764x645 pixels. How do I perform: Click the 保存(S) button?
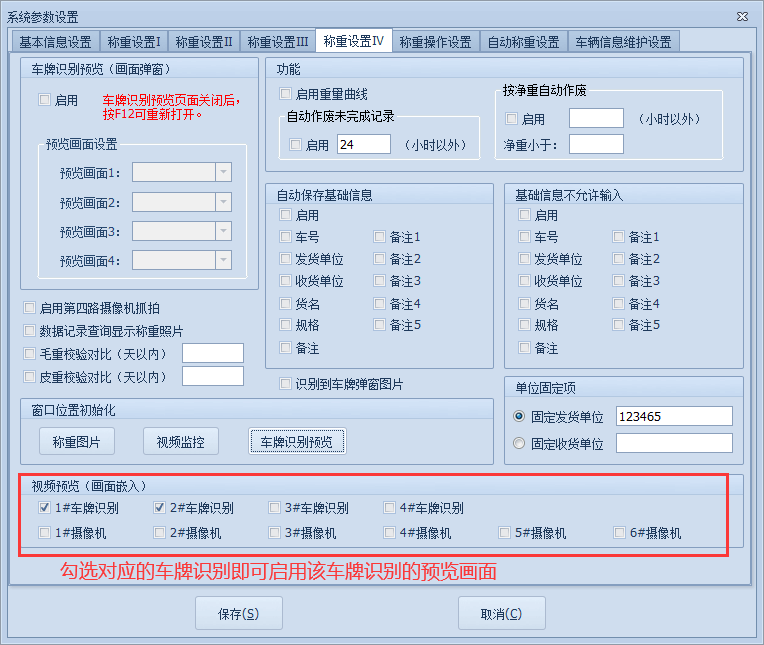[238, 614]
